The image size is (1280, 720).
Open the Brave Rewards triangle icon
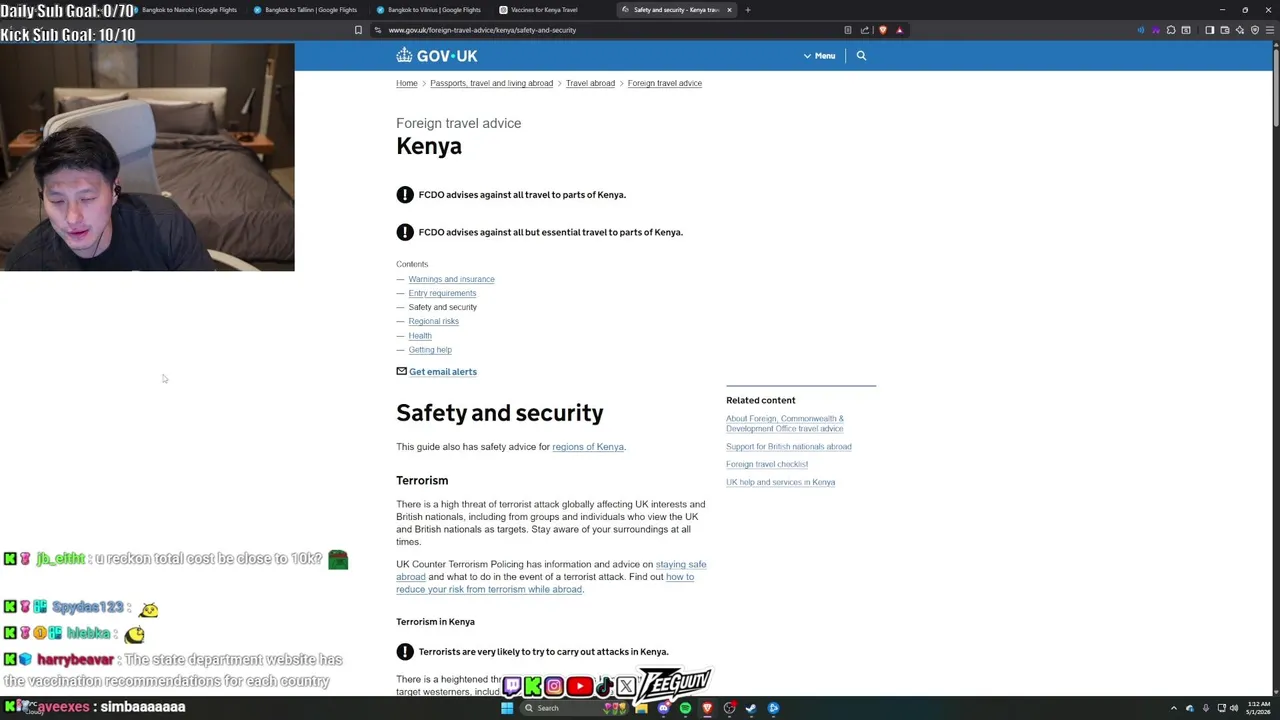899,30
